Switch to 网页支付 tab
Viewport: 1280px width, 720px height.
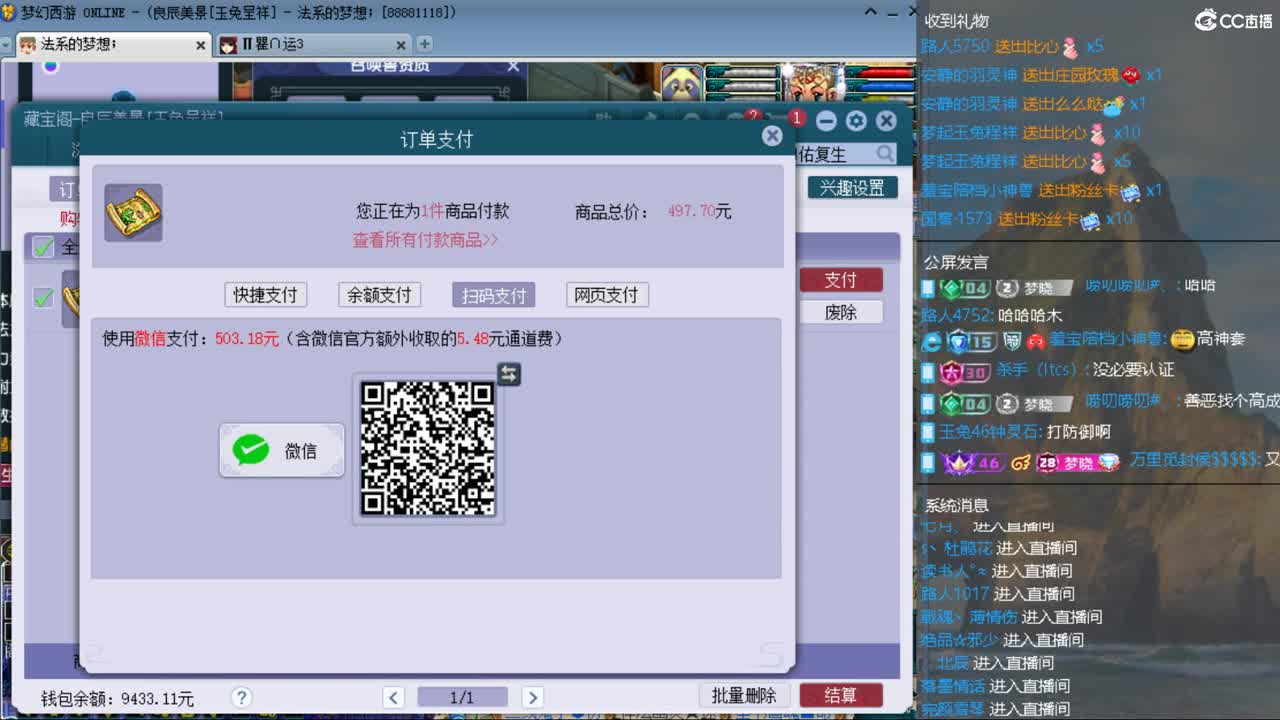[x=608, y=295]
